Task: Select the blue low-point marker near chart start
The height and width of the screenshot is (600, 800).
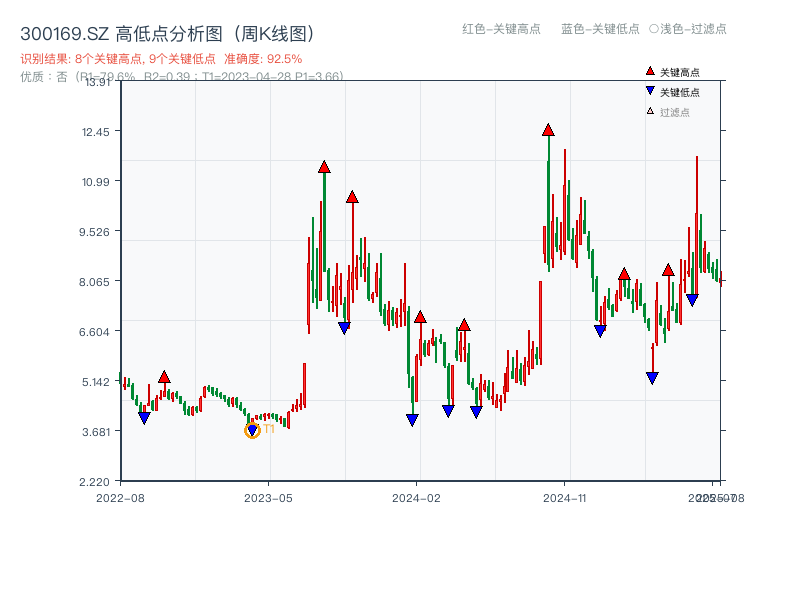Action: coord(144,416)
